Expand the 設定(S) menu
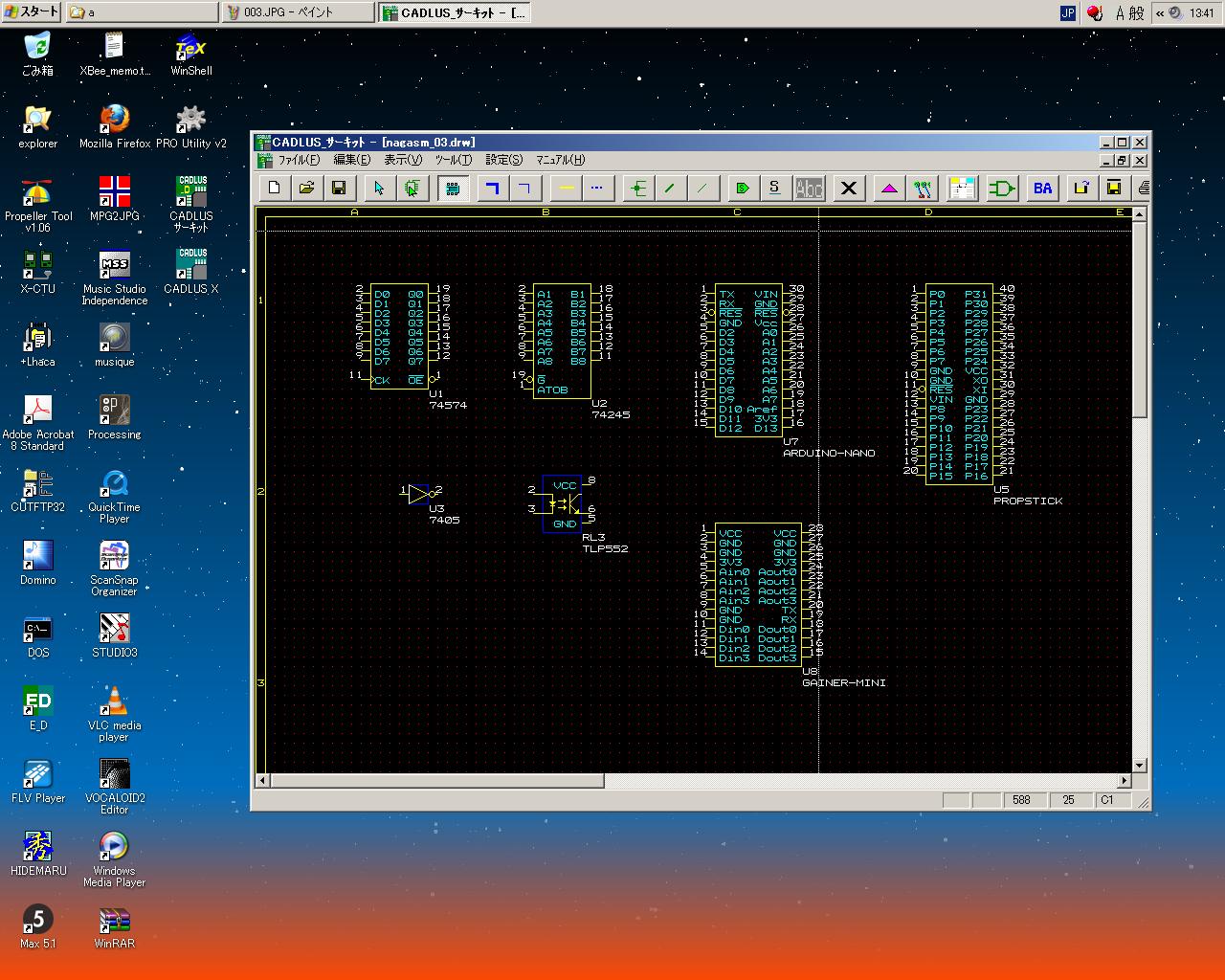Viewport: 1225px width, 980px height. click(503, 160)
